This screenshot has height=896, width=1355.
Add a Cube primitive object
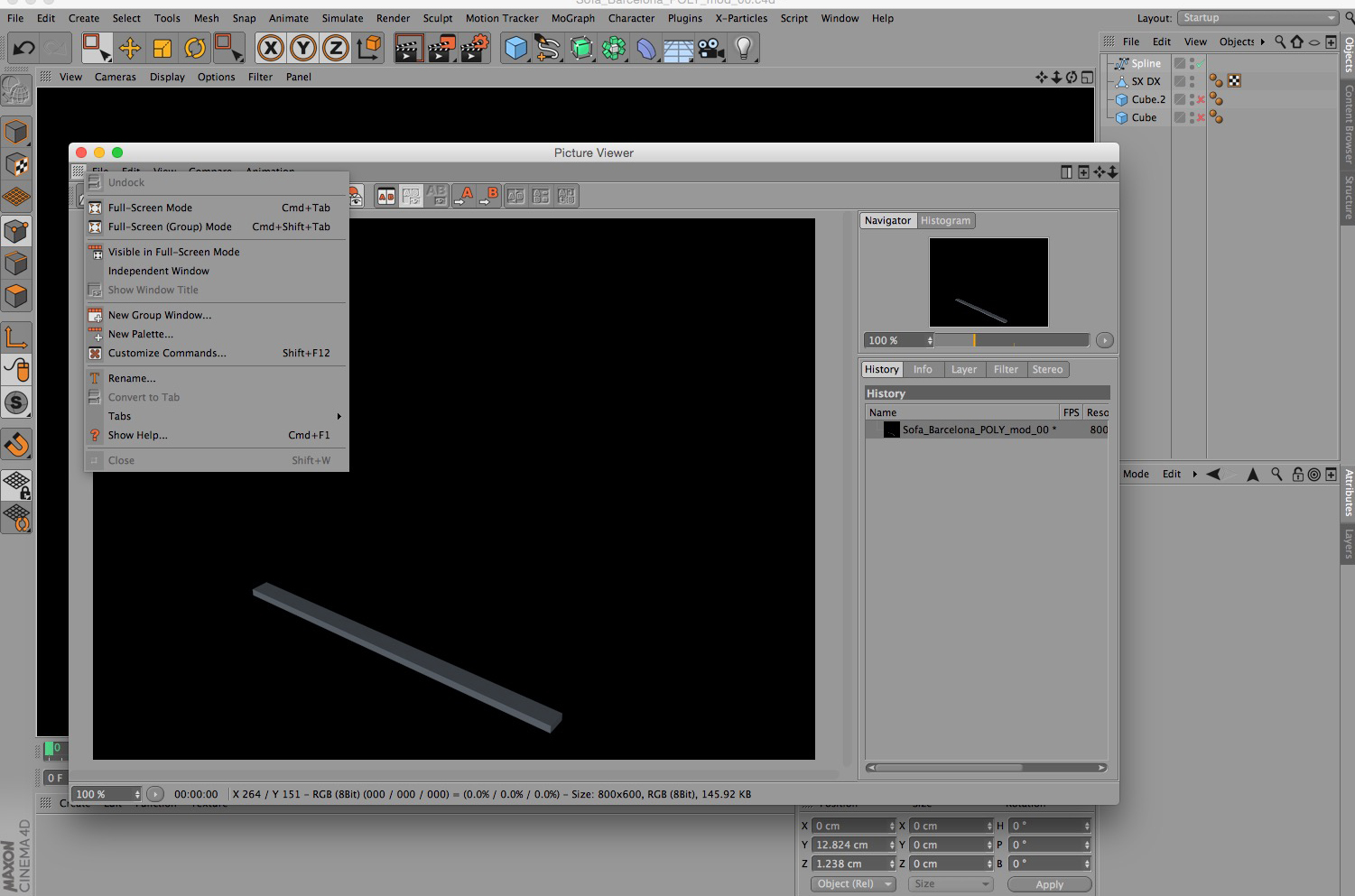[515, 48]
